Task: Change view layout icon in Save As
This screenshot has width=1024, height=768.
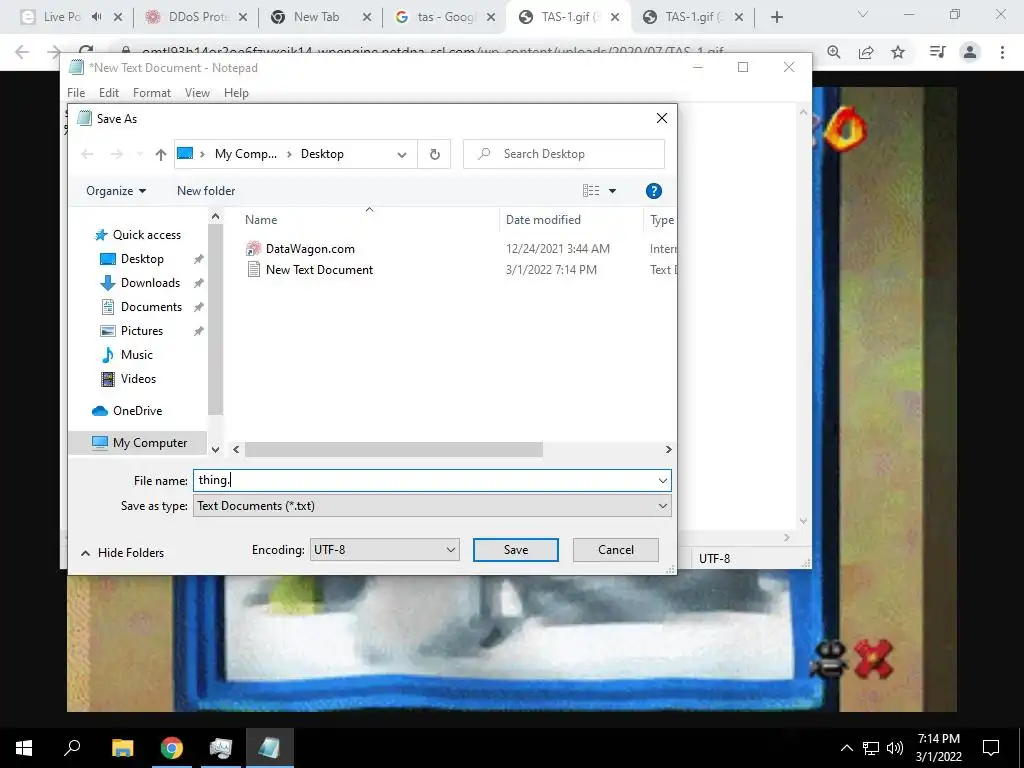Action: 590,191
